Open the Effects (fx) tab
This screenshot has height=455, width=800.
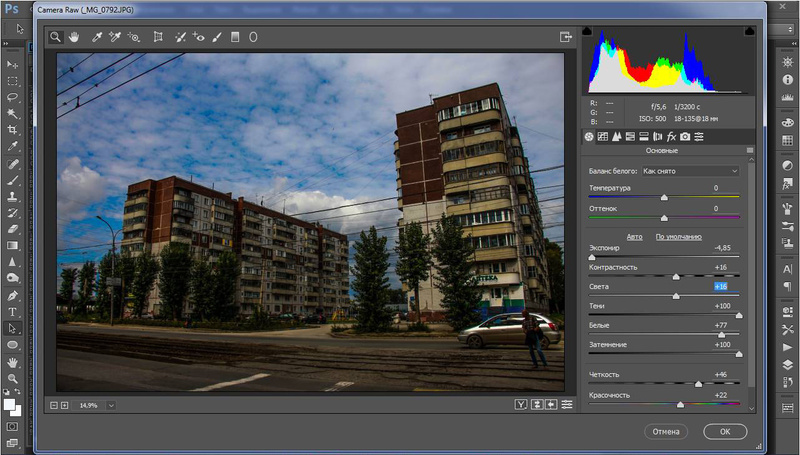671,136
